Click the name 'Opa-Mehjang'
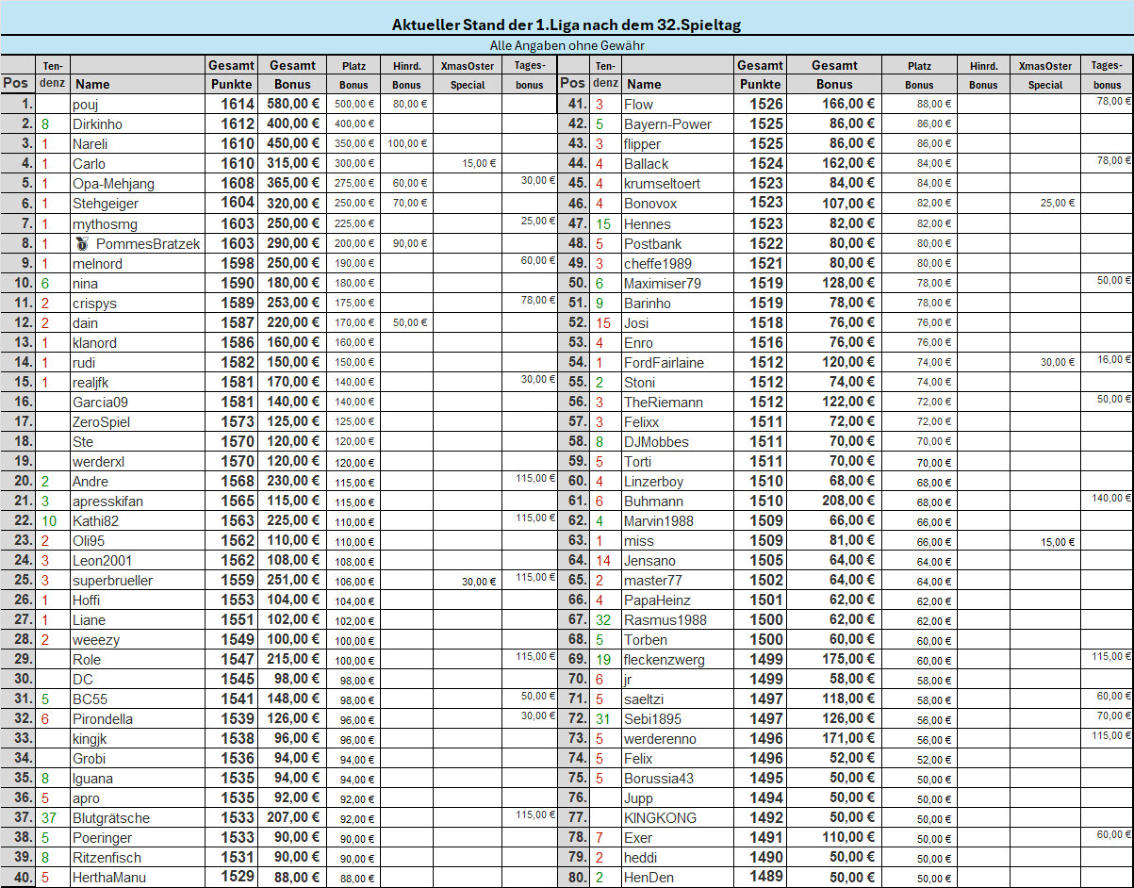The height and width of the screenshot is (888, 1134). (x=113, y=184)
